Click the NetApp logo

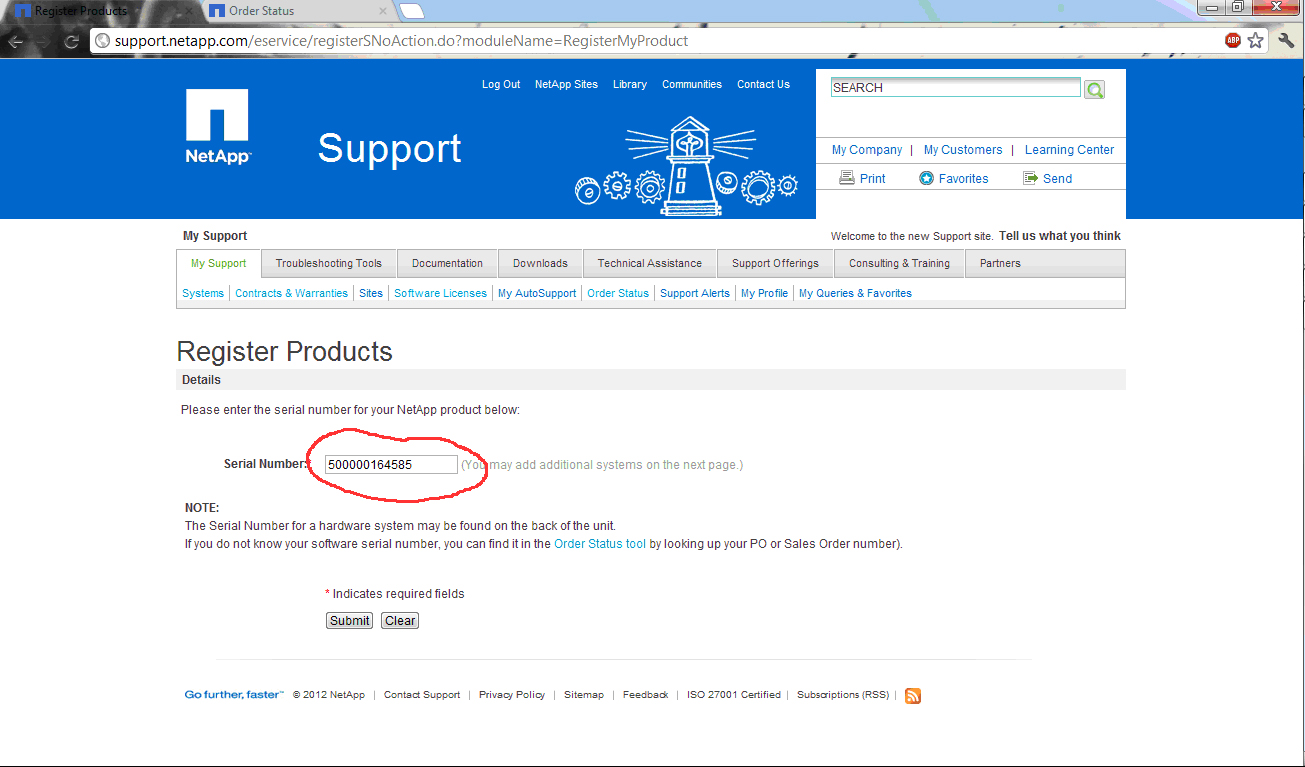pyautogui.click(x=217, y=126)
